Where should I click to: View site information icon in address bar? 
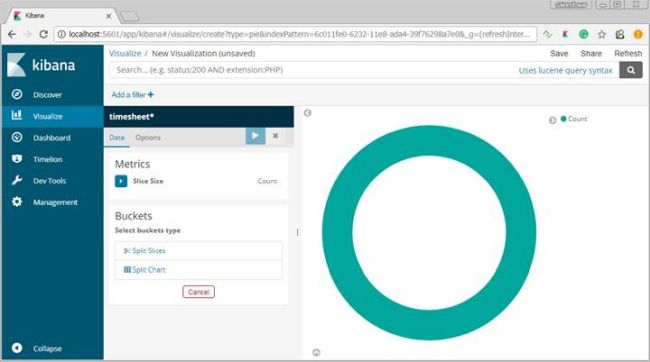(61, 34)
